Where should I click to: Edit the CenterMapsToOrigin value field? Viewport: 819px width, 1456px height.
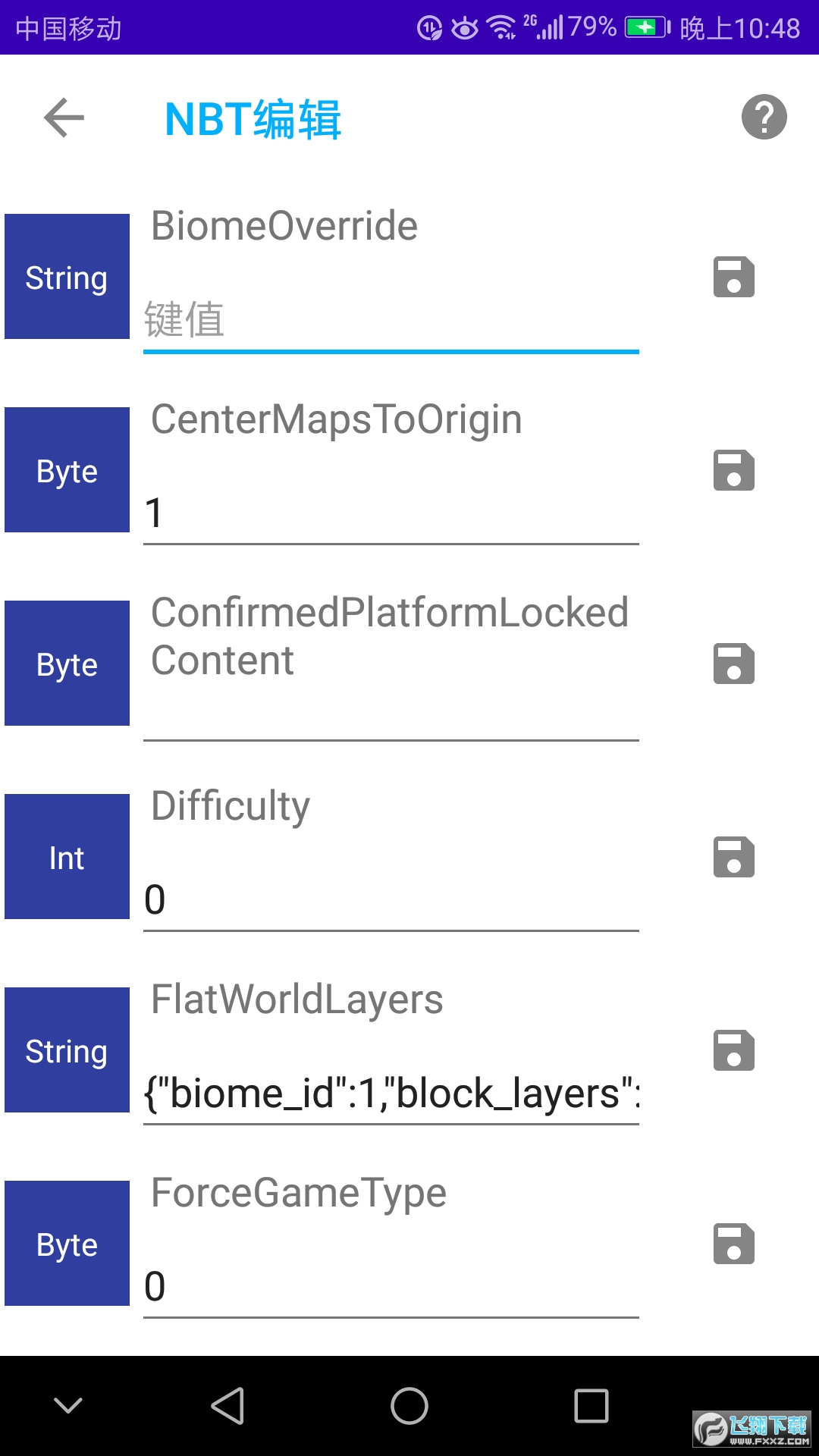pyautogui.click(x=391, y=513)
